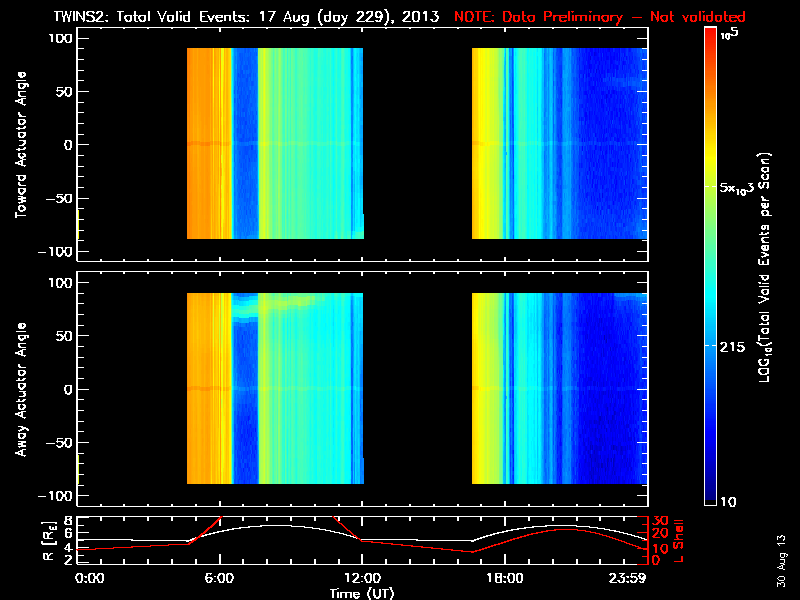This screenshot has width=800, height=600.
Task: Click the '30 Aug 13' date stamp
Action: click(781, 561)
